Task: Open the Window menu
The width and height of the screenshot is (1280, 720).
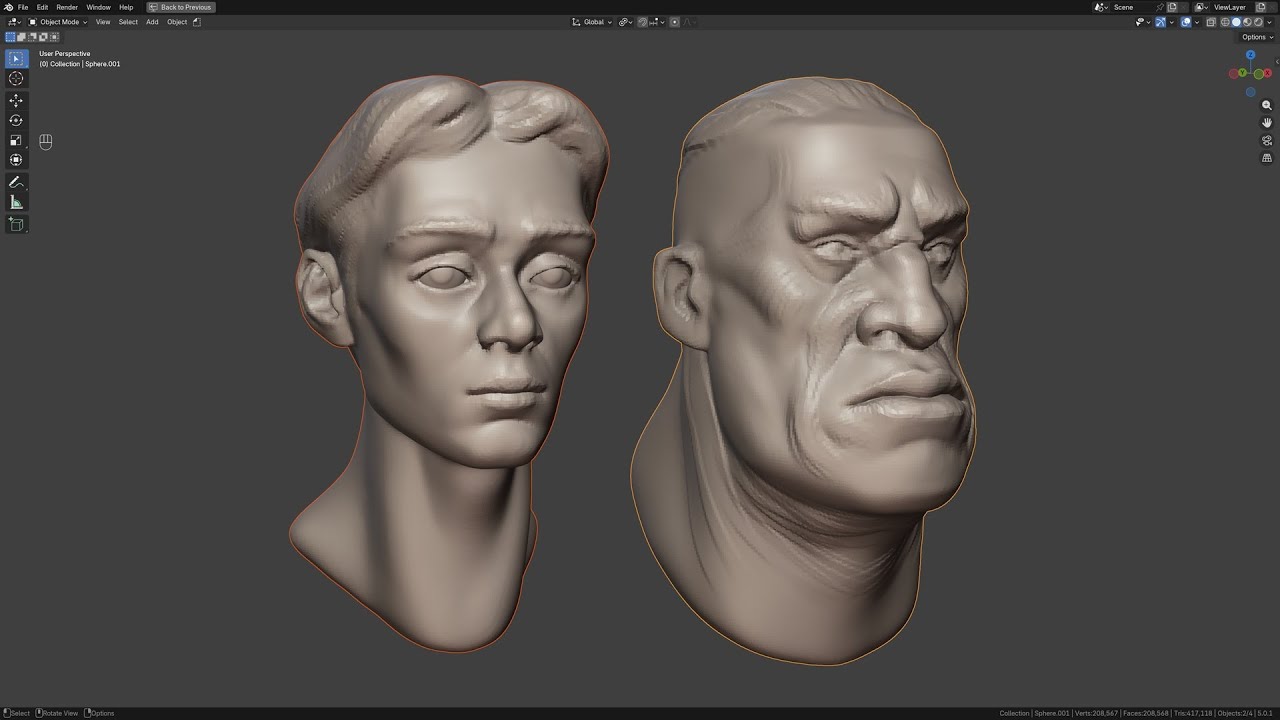Action: (x=98, y=7)
